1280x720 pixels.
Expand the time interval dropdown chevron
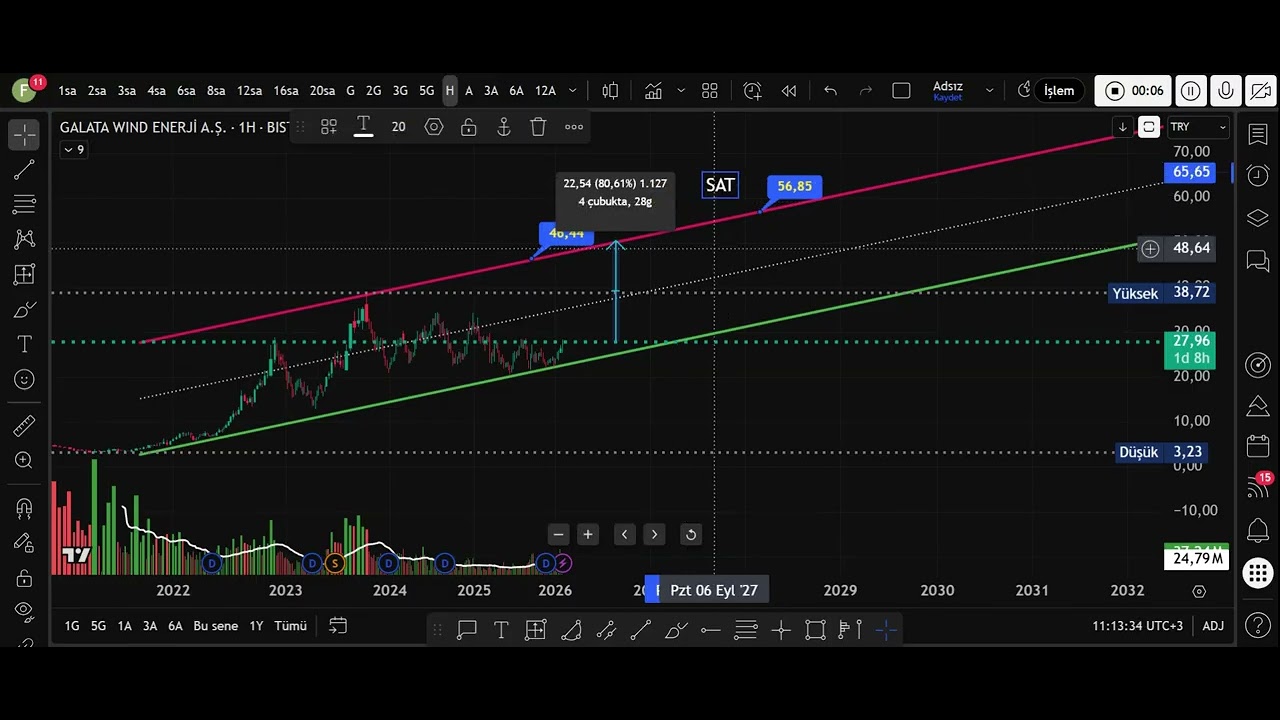click(x=572, y=91)
